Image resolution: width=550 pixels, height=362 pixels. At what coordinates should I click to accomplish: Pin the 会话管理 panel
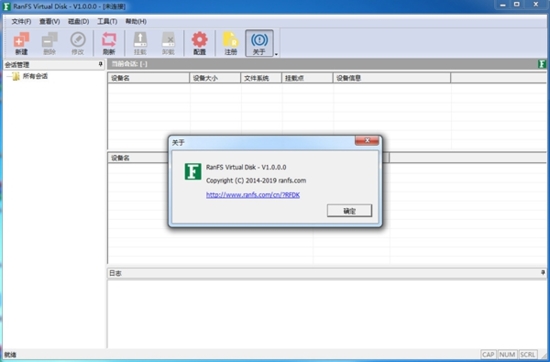(100, 64)
